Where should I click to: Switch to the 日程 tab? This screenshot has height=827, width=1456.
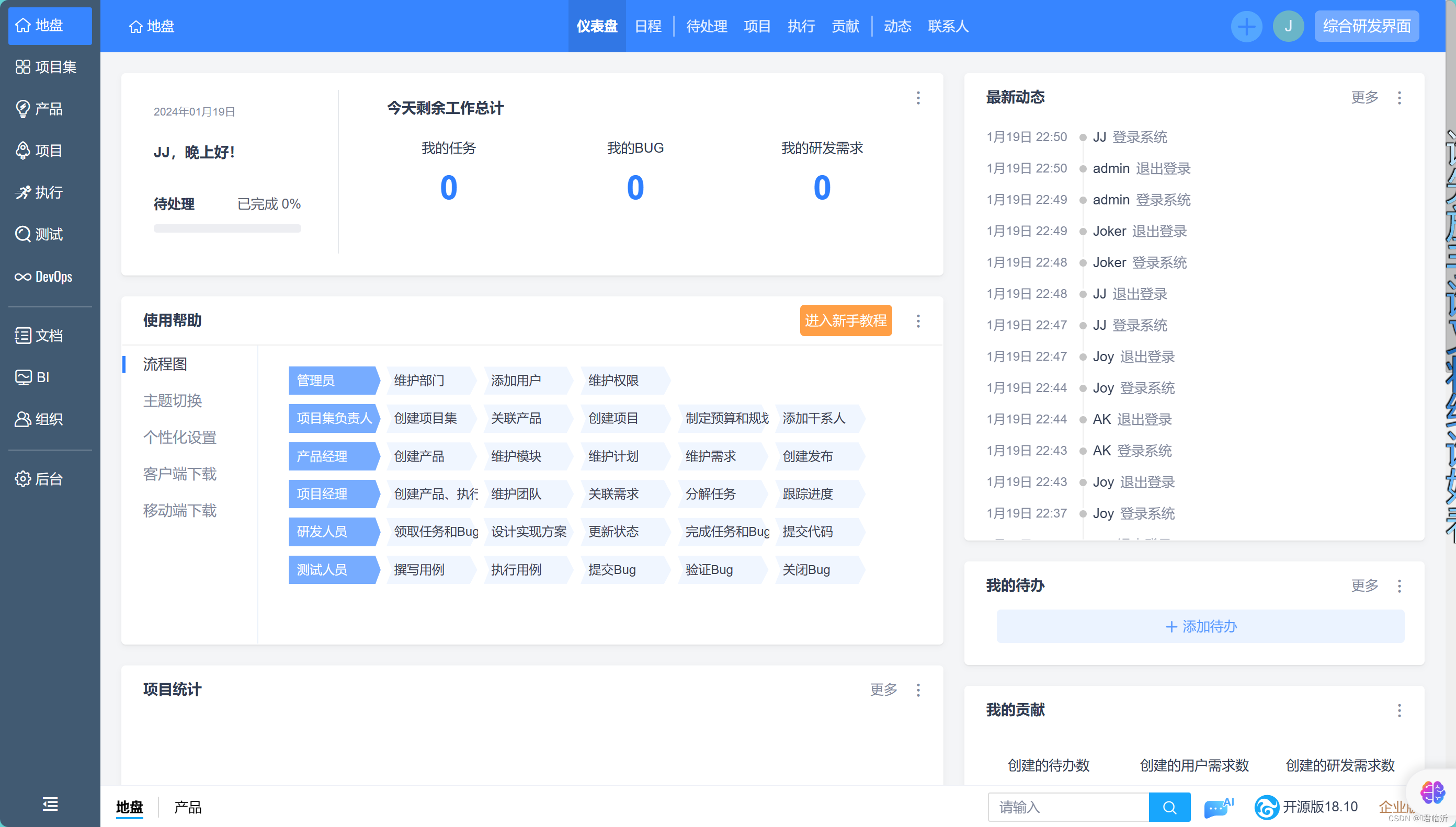click(647, 26)
